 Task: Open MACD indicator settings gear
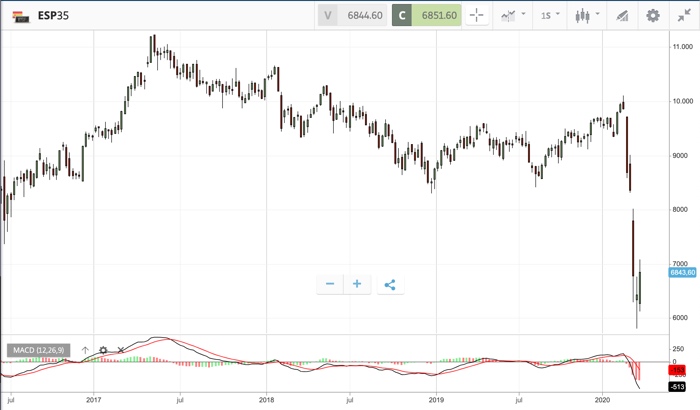103,350
